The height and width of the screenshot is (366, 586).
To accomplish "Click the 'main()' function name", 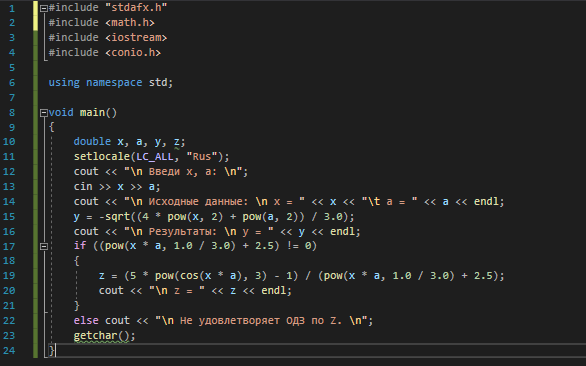I will coord(98,112).
